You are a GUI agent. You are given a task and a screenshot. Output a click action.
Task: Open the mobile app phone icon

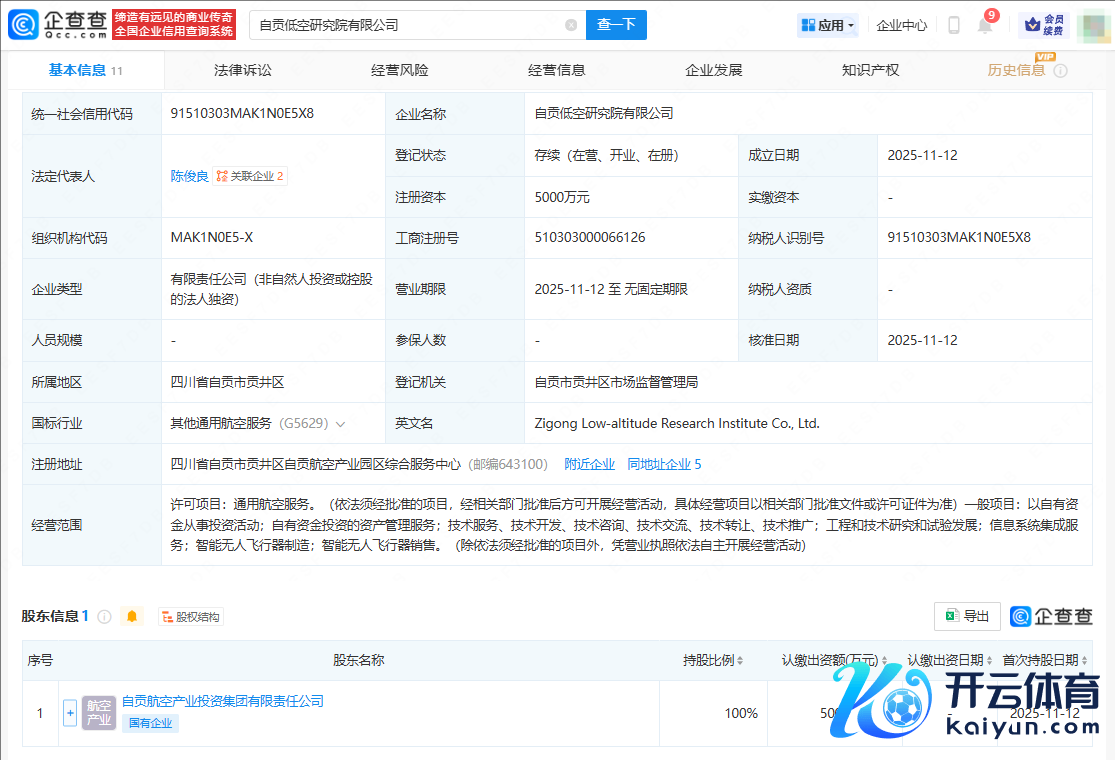pos(954,25)
